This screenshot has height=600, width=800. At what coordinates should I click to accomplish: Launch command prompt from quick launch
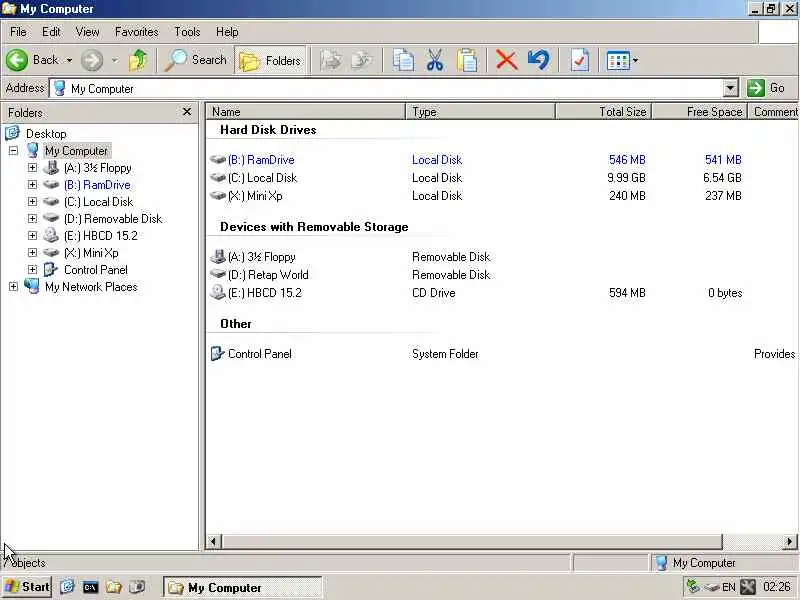click(x=90, y=587)
